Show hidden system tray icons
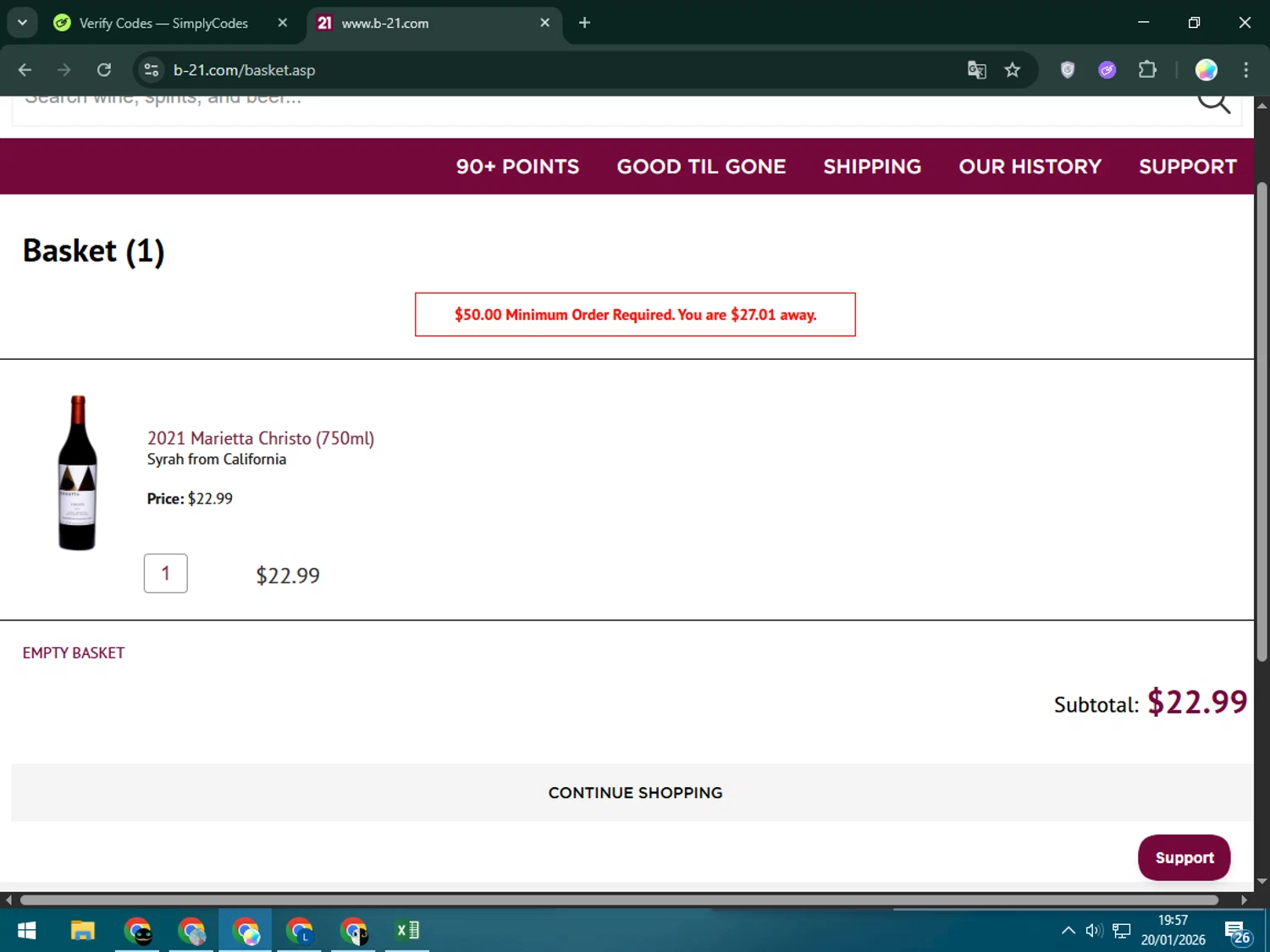The image size is (1270, 952). pyautogui.click(x=1068, y=931)
